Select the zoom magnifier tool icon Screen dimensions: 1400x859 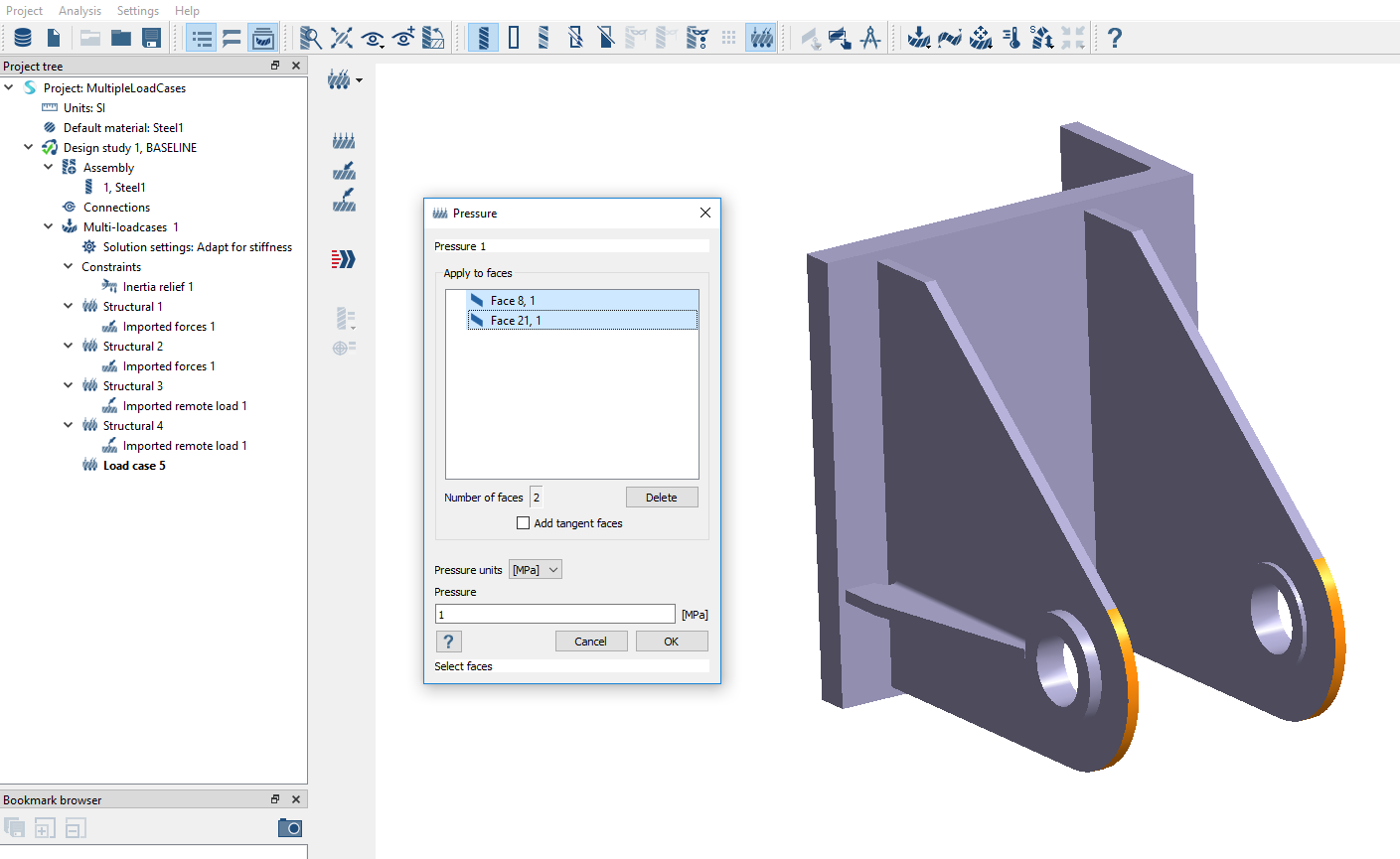pos(311,38)
